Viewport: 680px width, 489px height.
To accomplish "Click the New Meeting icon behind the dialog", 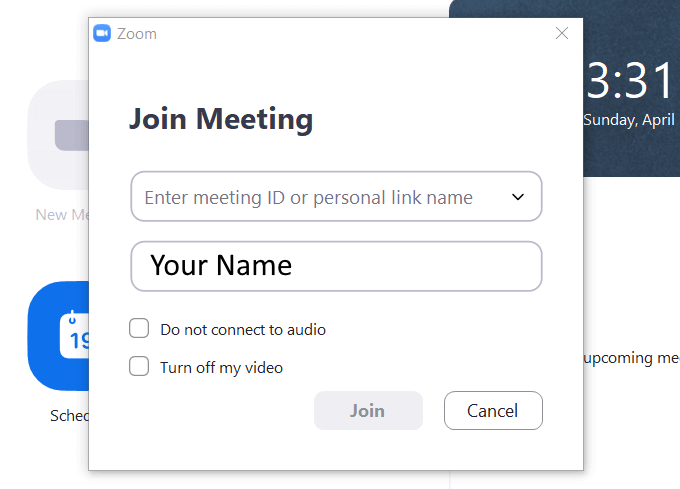I will coord(60,135).
